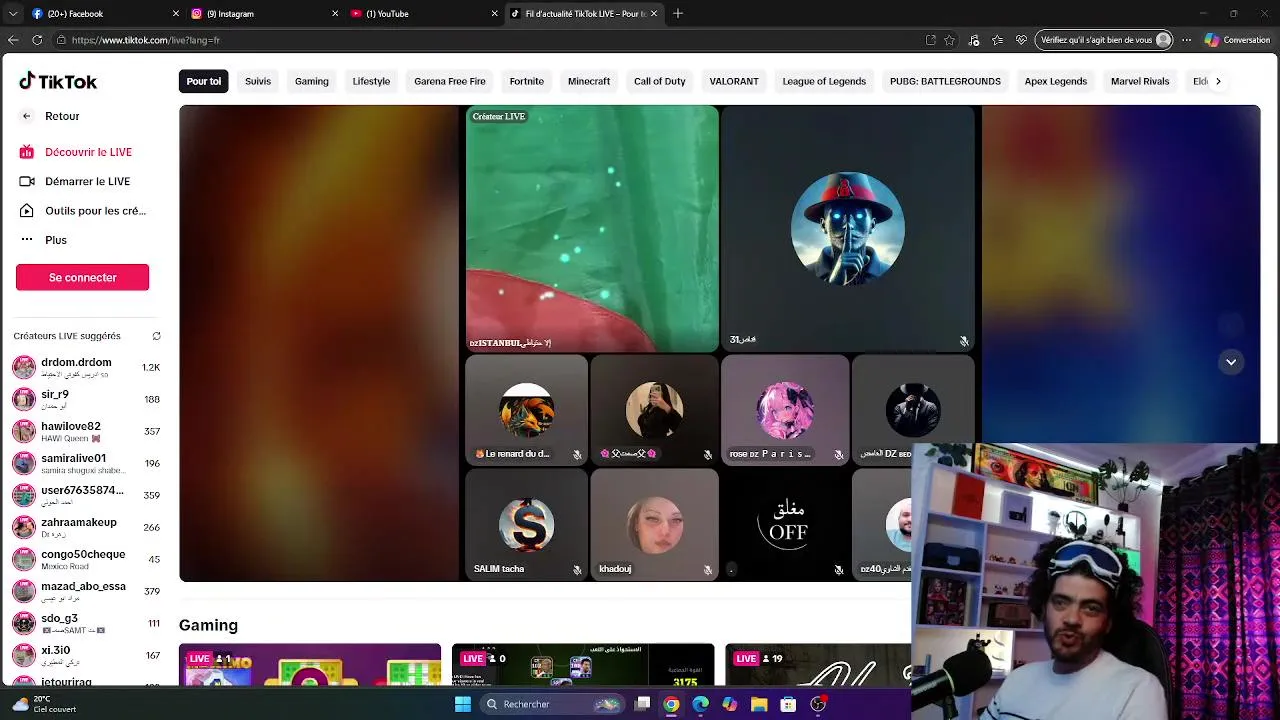Click the rose dz Paris guest tile

(785, 410)
